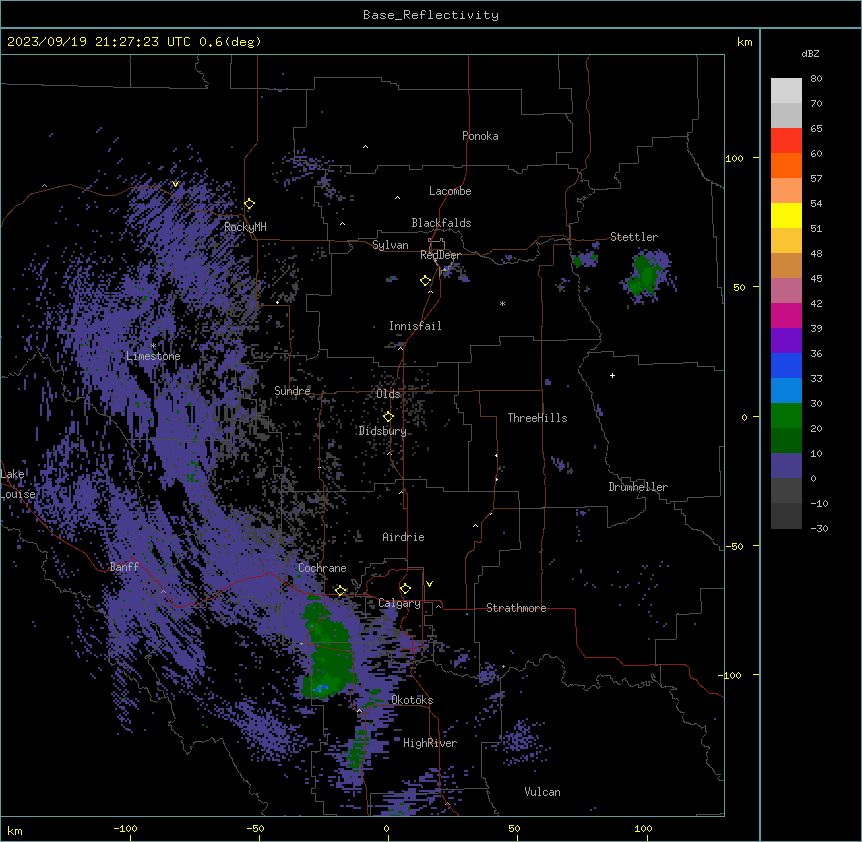Click the Lacombe town label
Image resolution: width=862 pixels, height=842 pixels.
point(450,191)
